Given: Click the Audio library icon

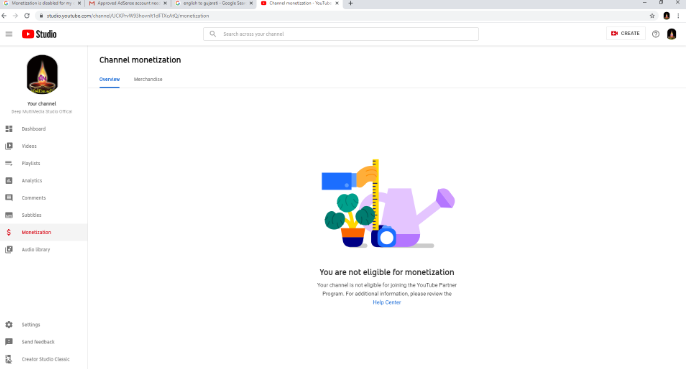Looking at the screenshot, I should tap(9, 250).
